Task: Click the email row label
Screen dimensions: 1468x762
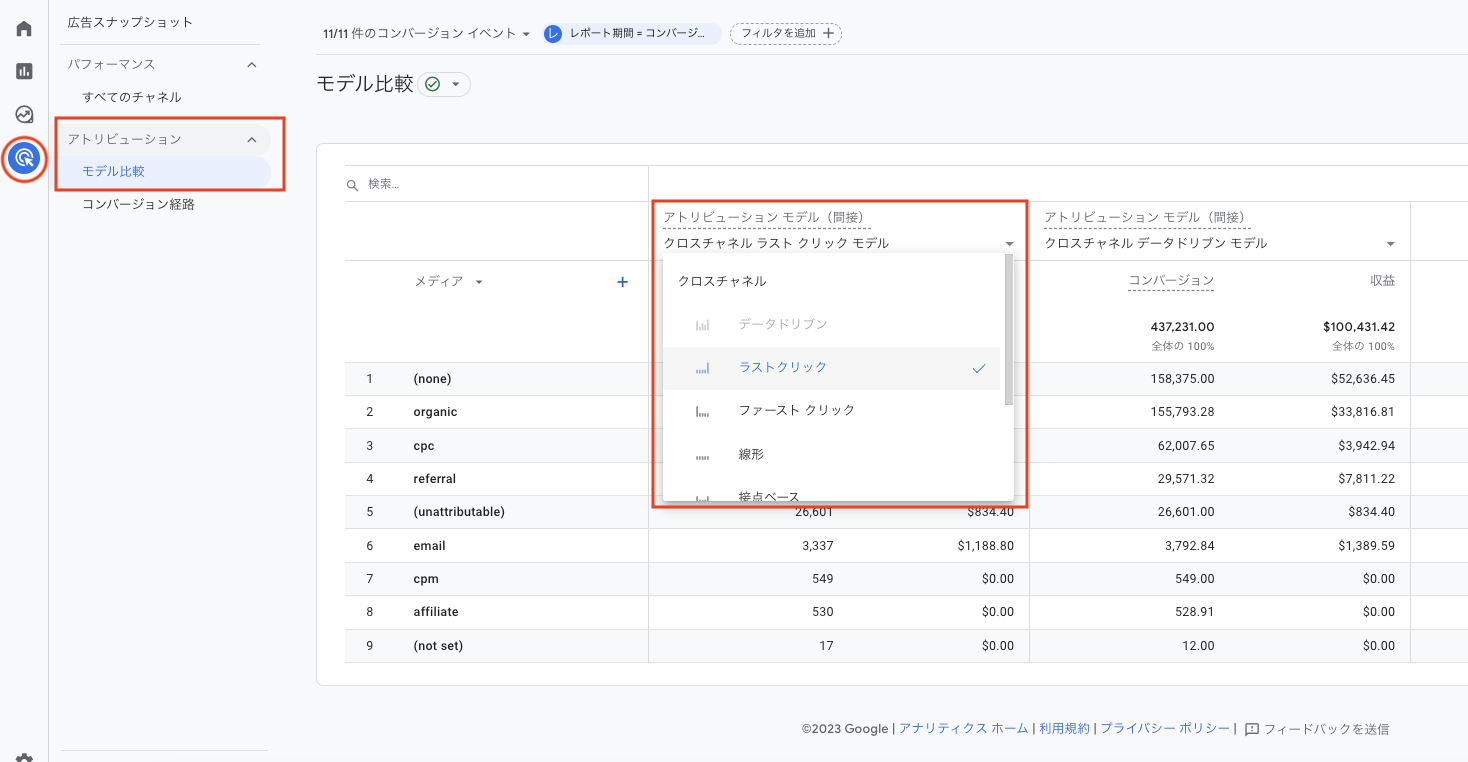Action: [x=429, y=546]
